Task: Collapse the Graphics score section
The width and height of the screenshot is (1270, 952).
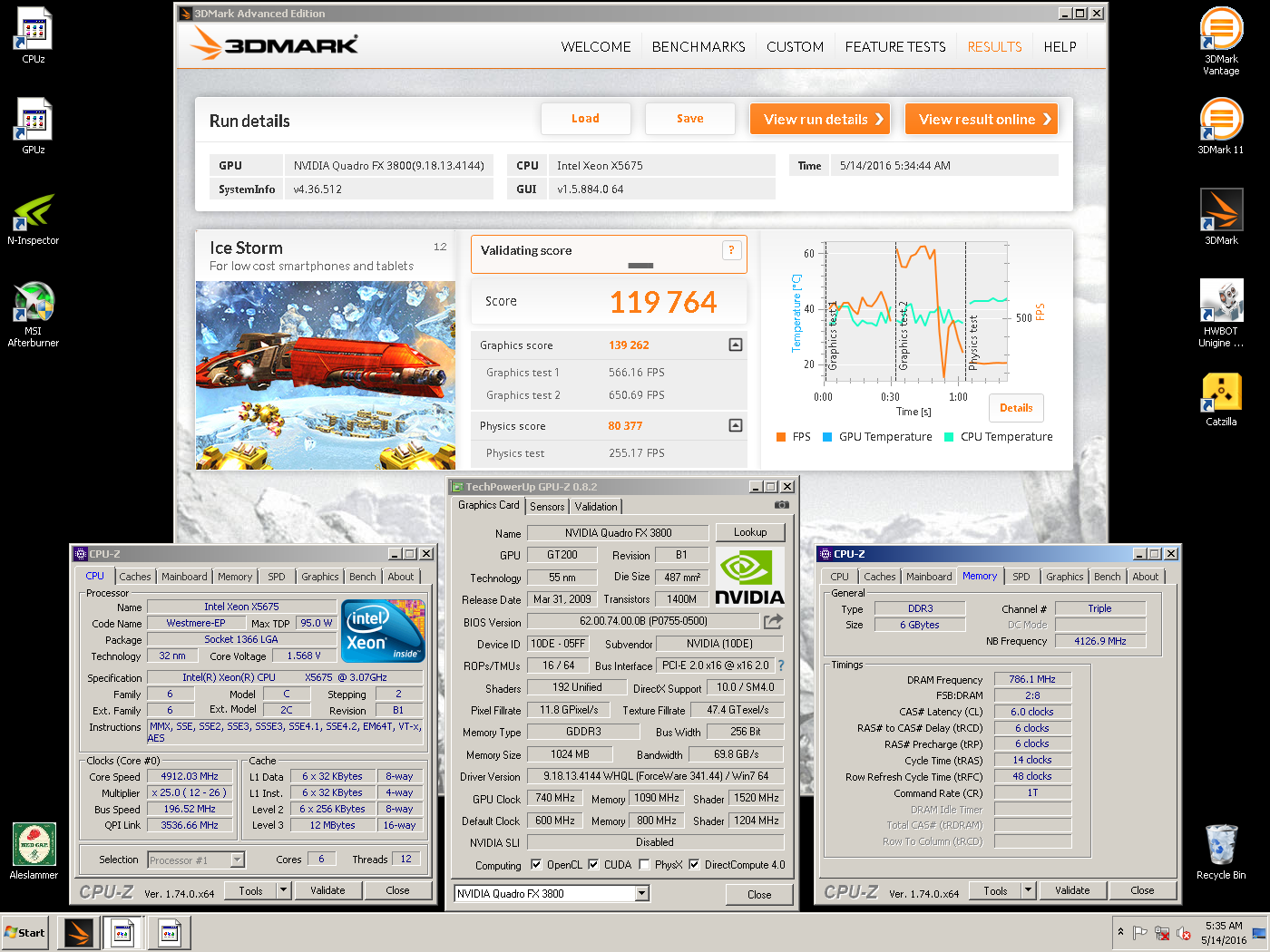Action: (736, 345)
